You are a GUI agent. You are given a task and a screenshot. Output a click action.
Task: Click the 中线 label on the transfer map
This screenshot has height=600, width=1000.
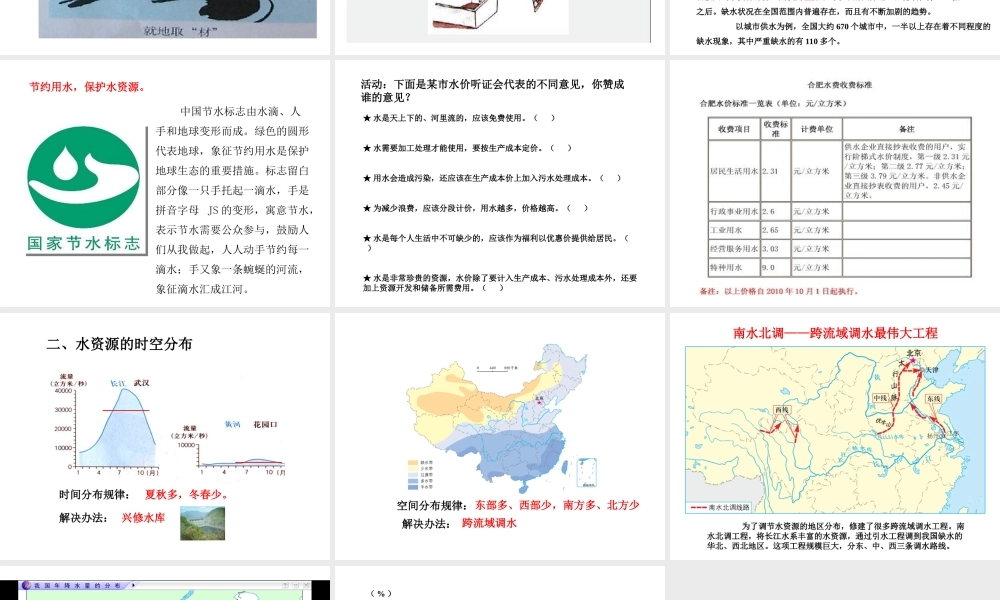pos(880,398)
